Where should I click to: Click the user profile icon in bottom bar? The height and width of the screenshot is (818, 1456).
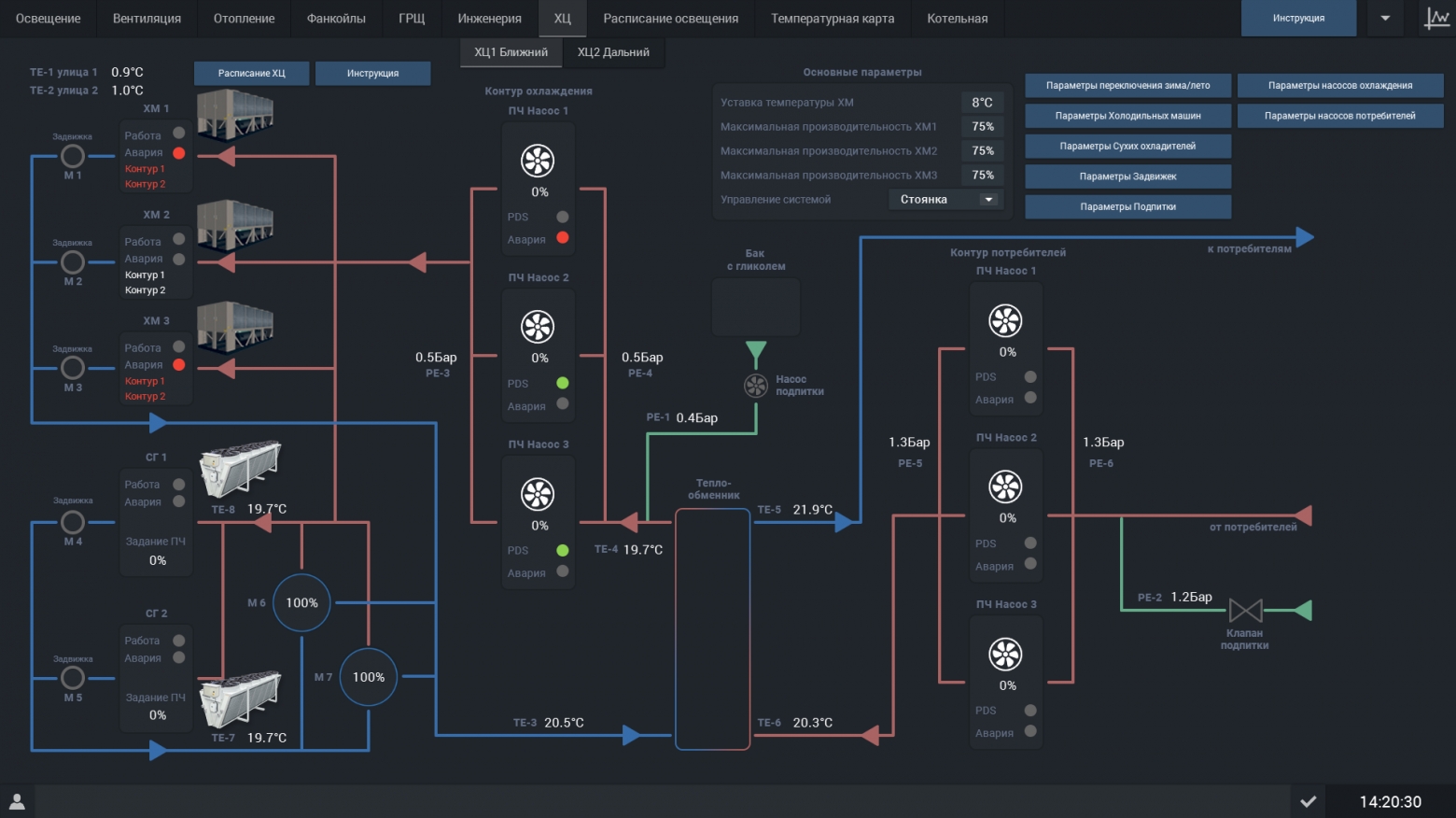pos(17,801)
